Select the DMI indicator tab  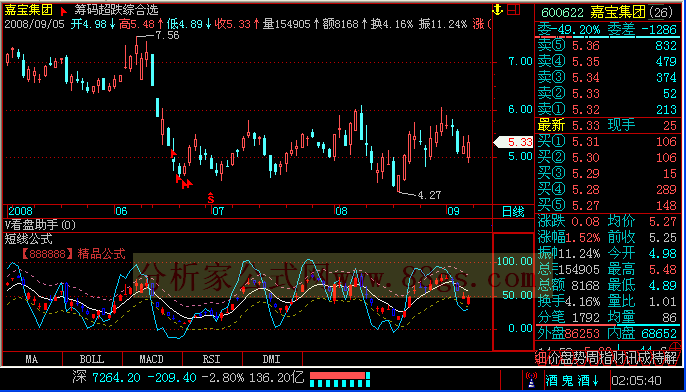272,359
